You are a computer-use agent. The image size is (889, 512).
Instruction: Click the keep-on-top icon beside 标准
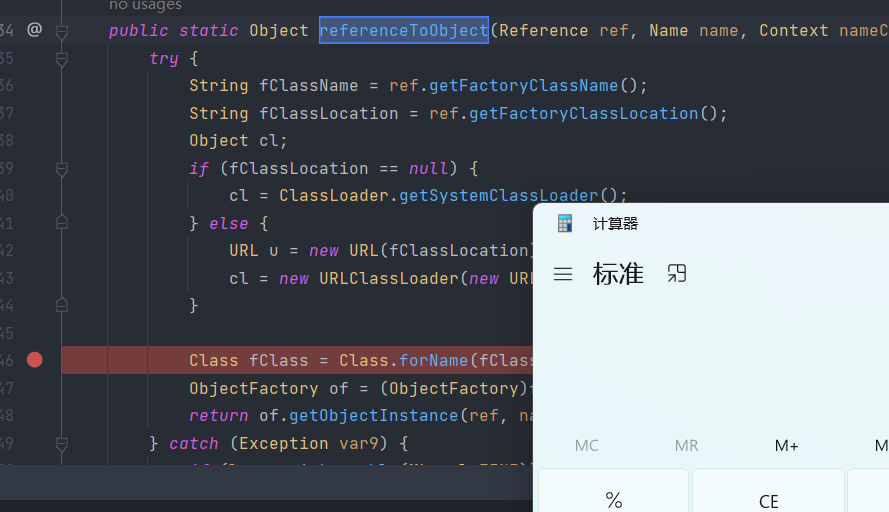coord(677,273)
